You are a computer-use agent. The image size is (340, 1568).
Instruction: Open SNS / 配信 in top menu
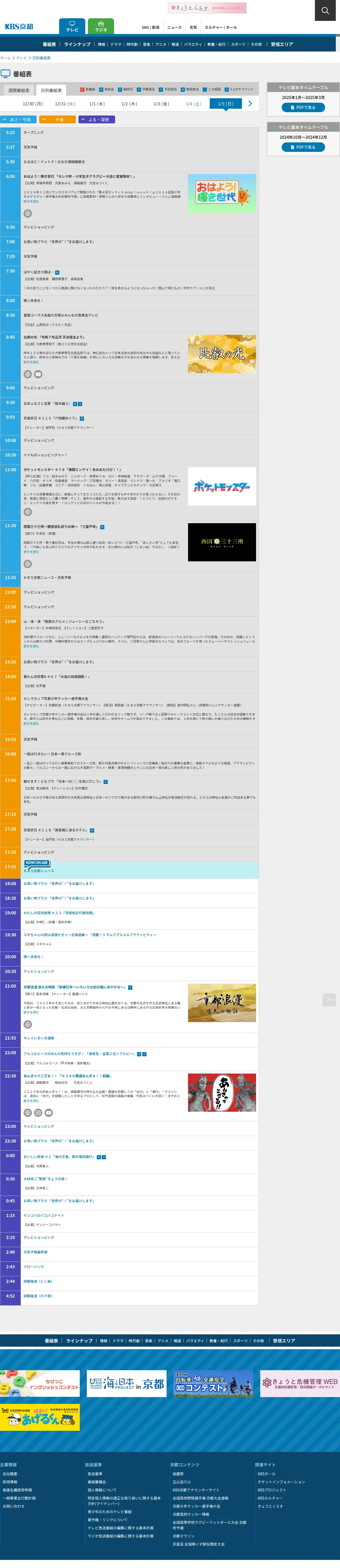[x=150, y=27]
